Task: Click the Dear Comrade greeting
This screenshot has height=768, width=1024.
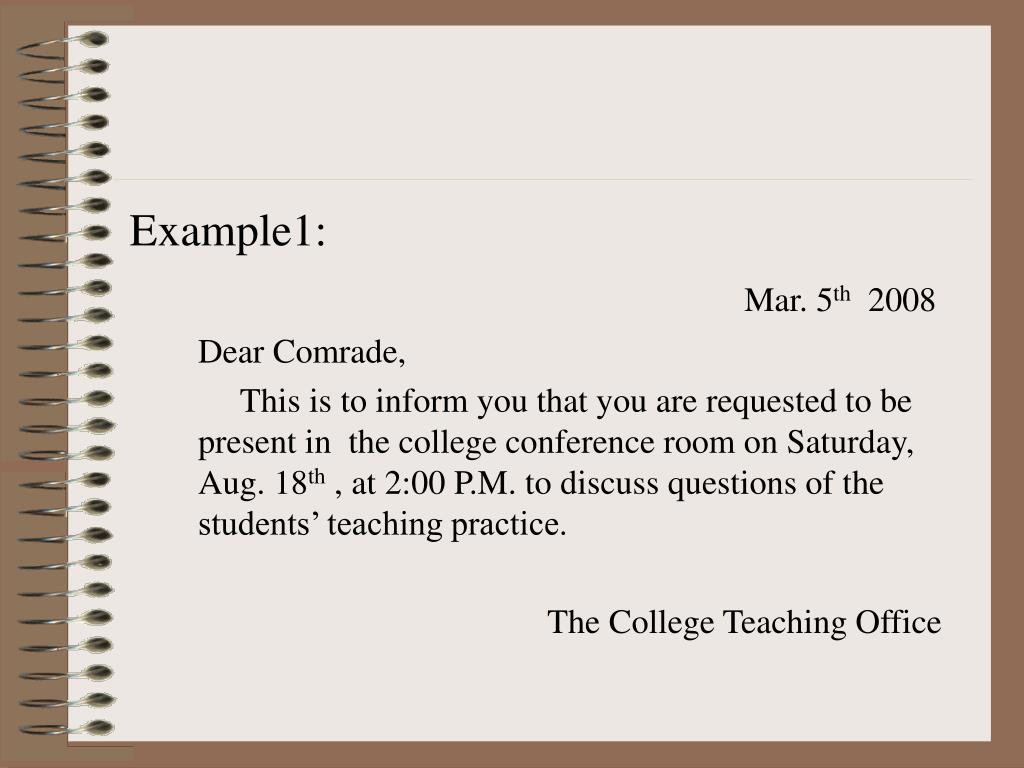Action: [x=302, y=353]
